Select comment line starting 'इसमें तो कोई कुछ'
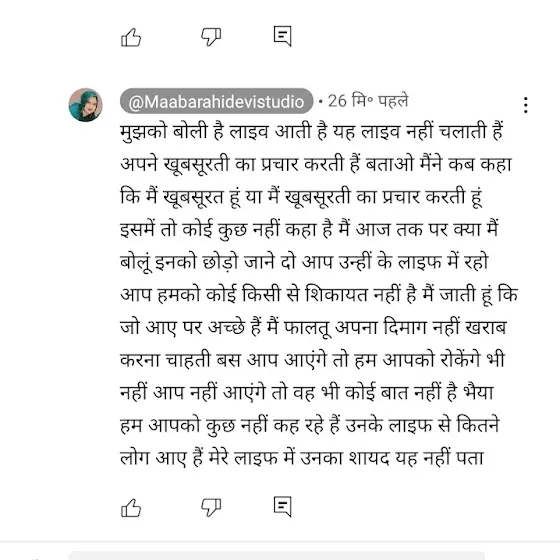 (309, 230)
